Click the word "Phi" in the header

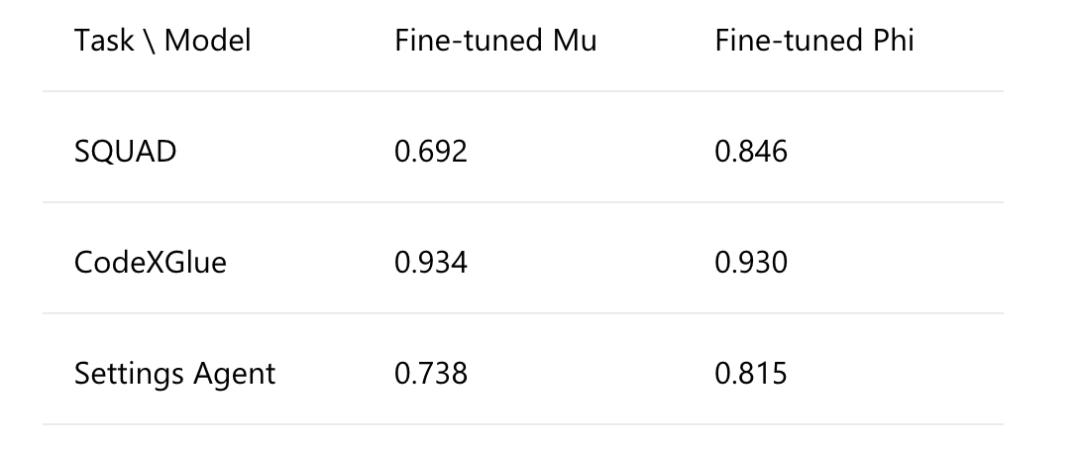[892, 41]
